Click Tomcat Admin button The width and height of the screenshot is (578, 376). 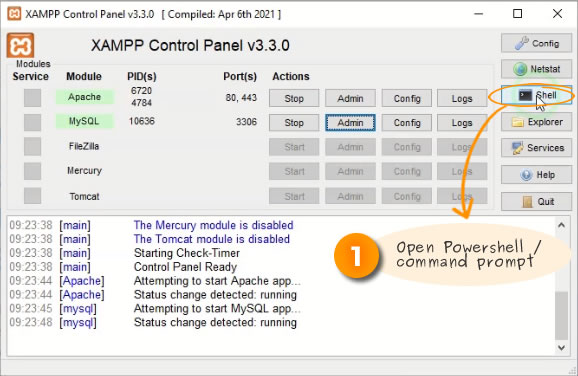[350, 196]
